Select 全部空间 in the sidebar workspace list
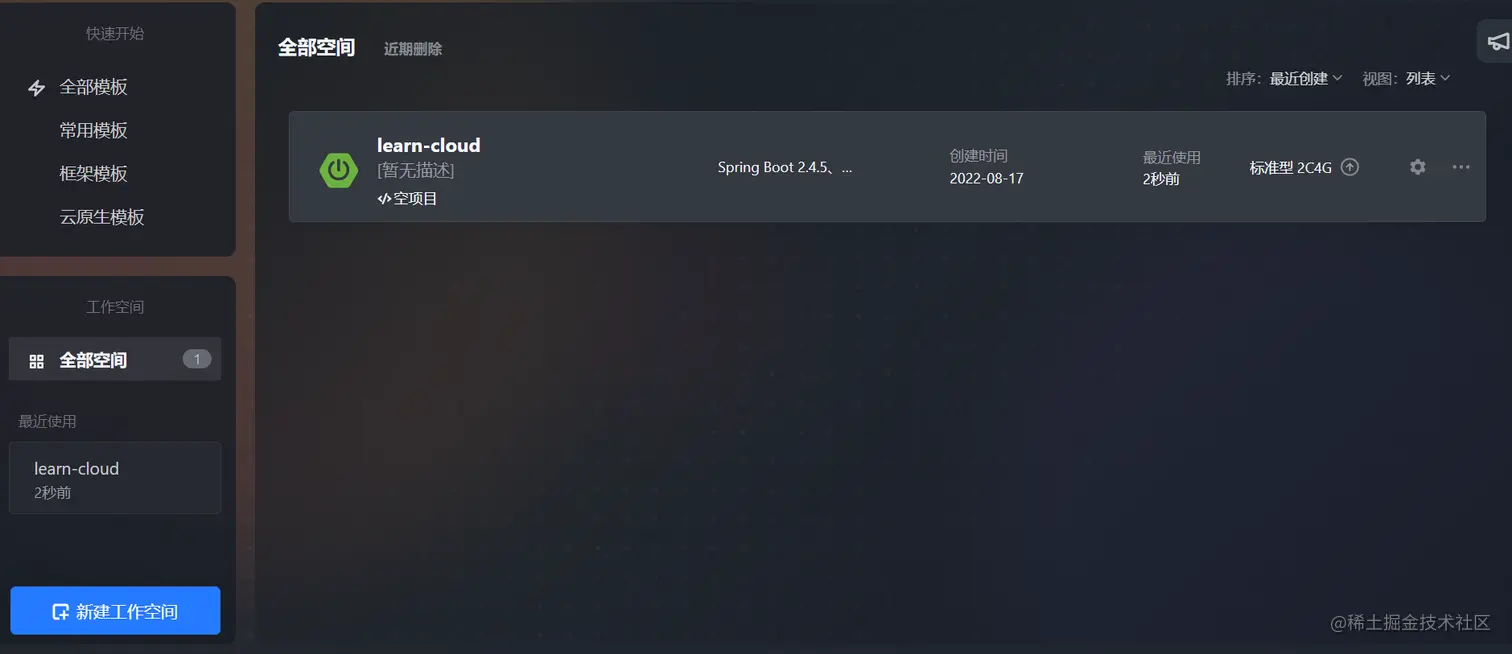Screen dimensions: 1512x654 115,360
